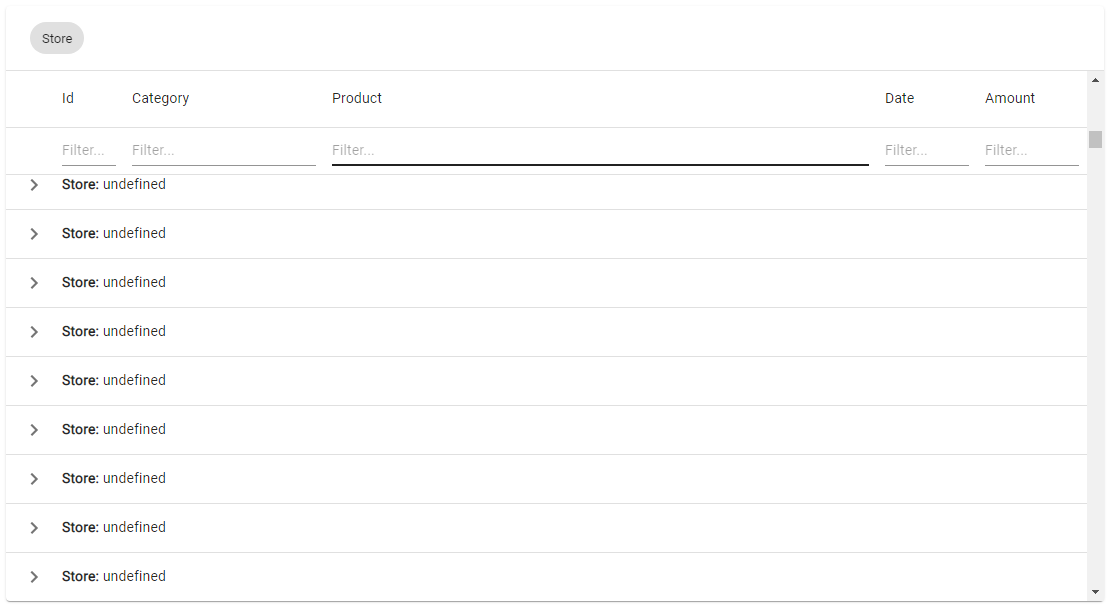
Task: Select the Store grouping chip
Action: click(x=56, y=38)
